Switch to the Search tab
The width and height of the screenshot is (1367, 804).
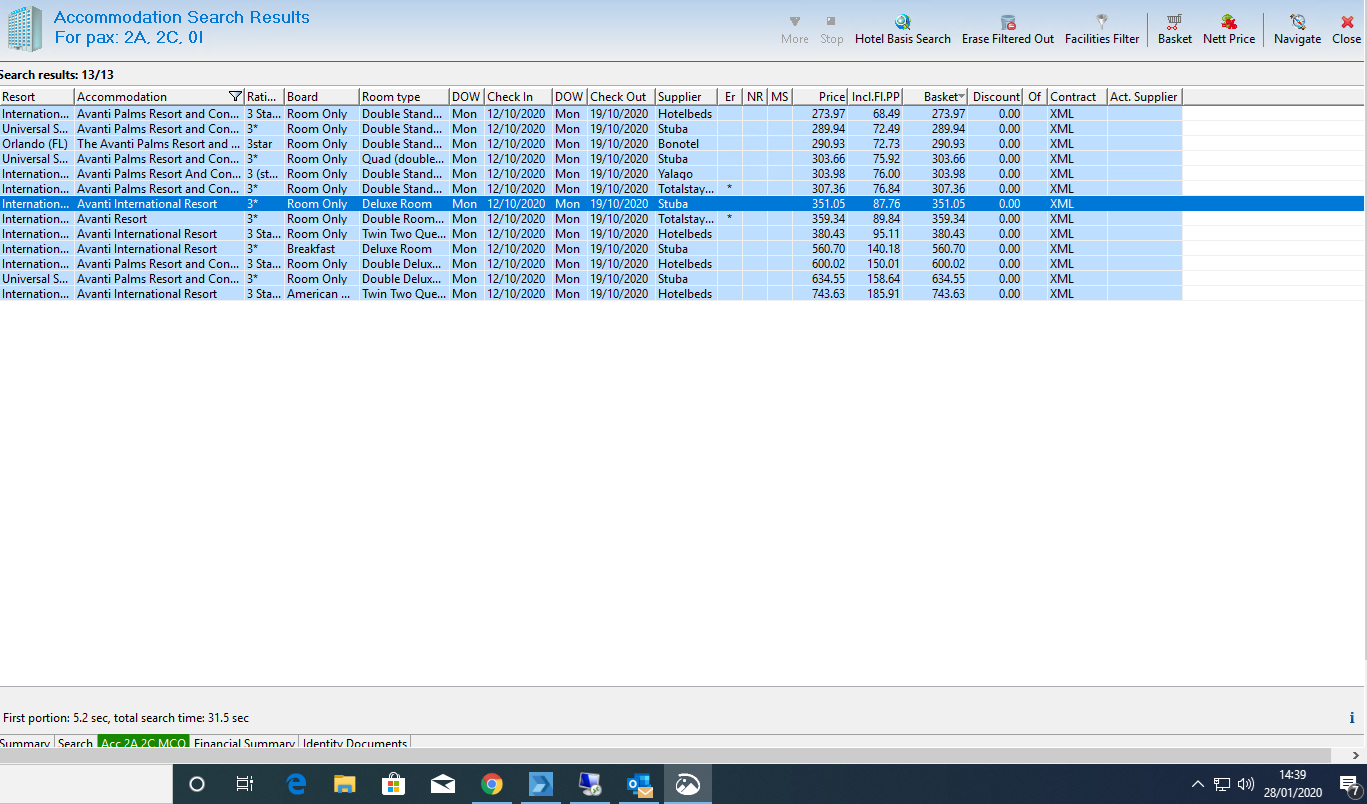tap(75, 744)
